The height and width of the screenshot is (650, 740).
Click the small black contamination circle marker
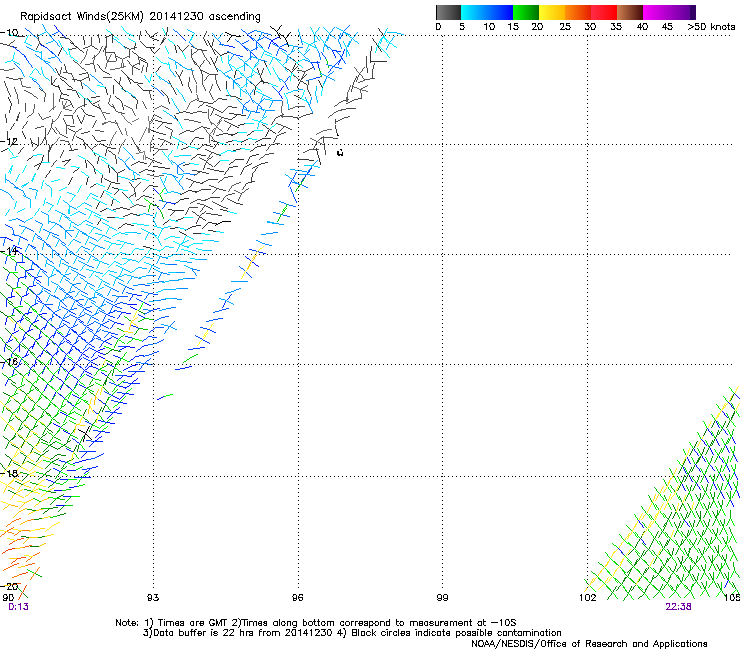tap(340, 153)
